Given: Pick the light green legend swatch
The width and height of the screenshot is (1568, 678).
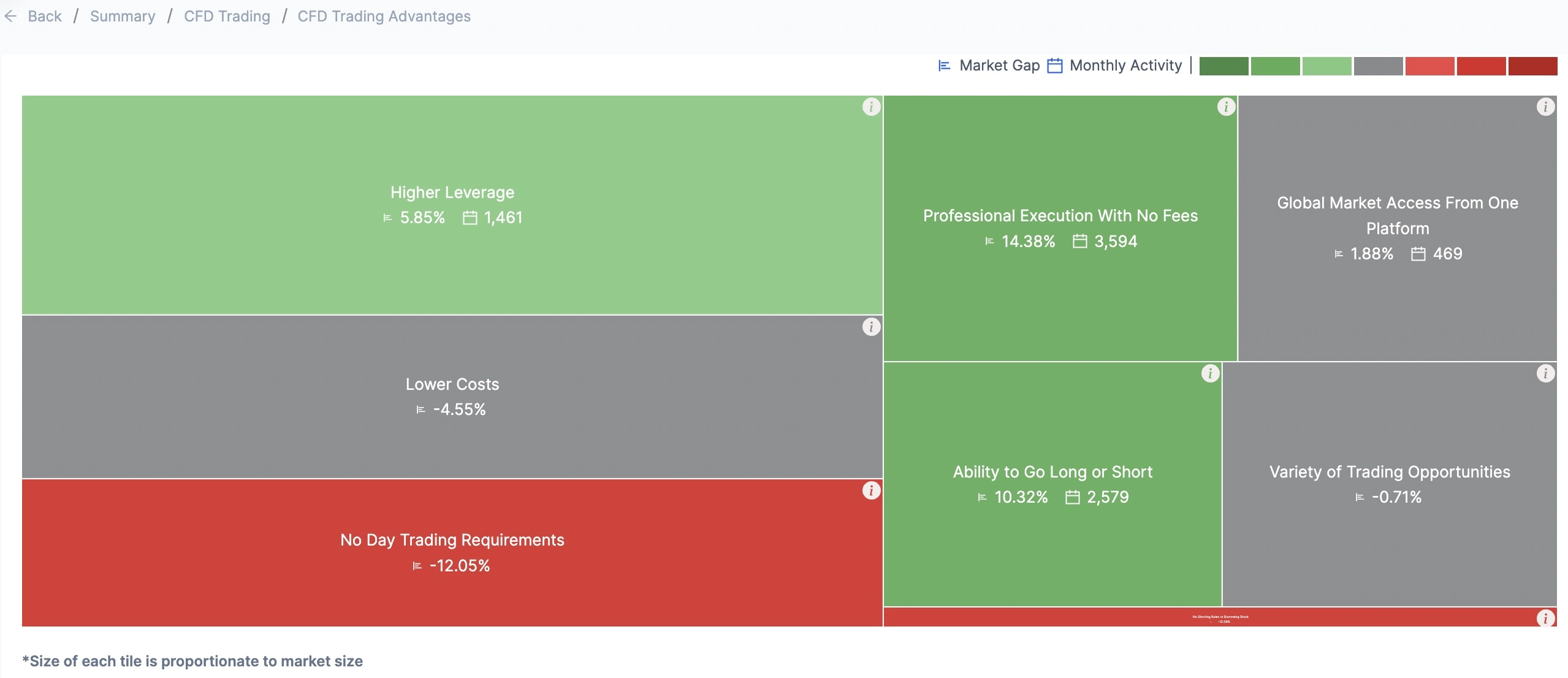Looking at the screenshot, I should pyautogui.click(x=1326, y=66).
